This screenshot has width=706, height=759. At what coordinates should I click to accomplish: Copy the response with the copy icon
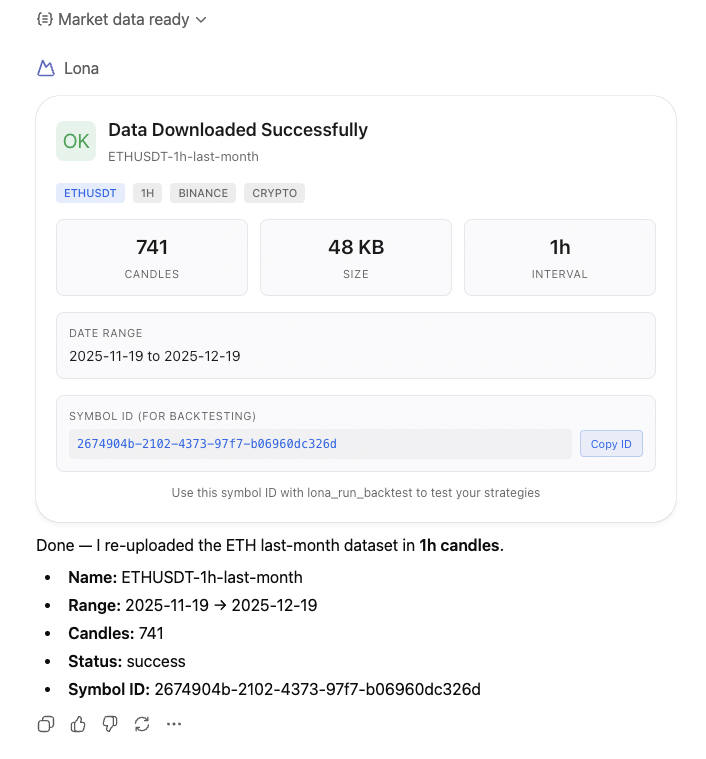click(x=45, y=724)
